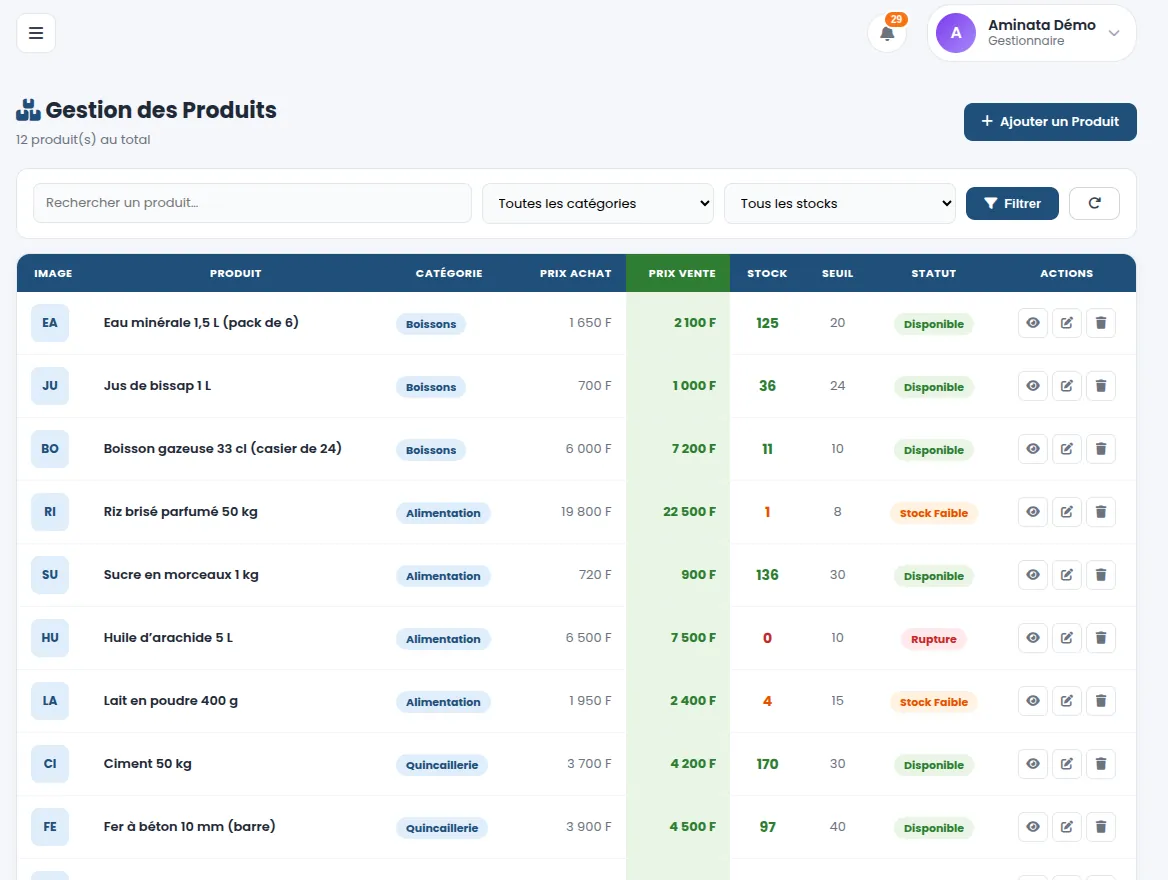Delete the Eau minérale 1,5 L product

(1101, 323)
